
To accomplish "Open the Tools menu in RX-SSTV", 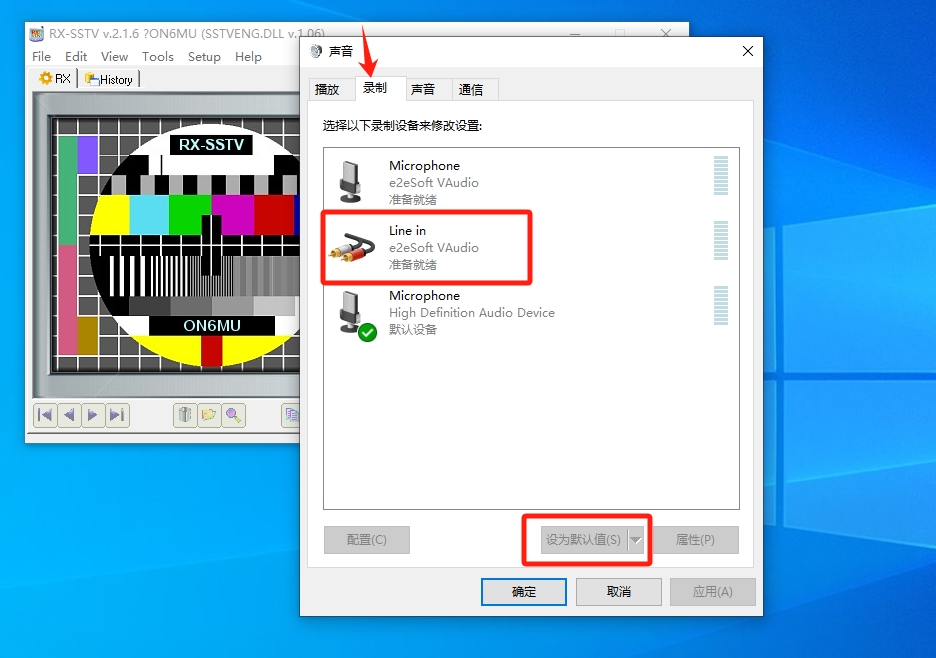I will click(158, 57).
